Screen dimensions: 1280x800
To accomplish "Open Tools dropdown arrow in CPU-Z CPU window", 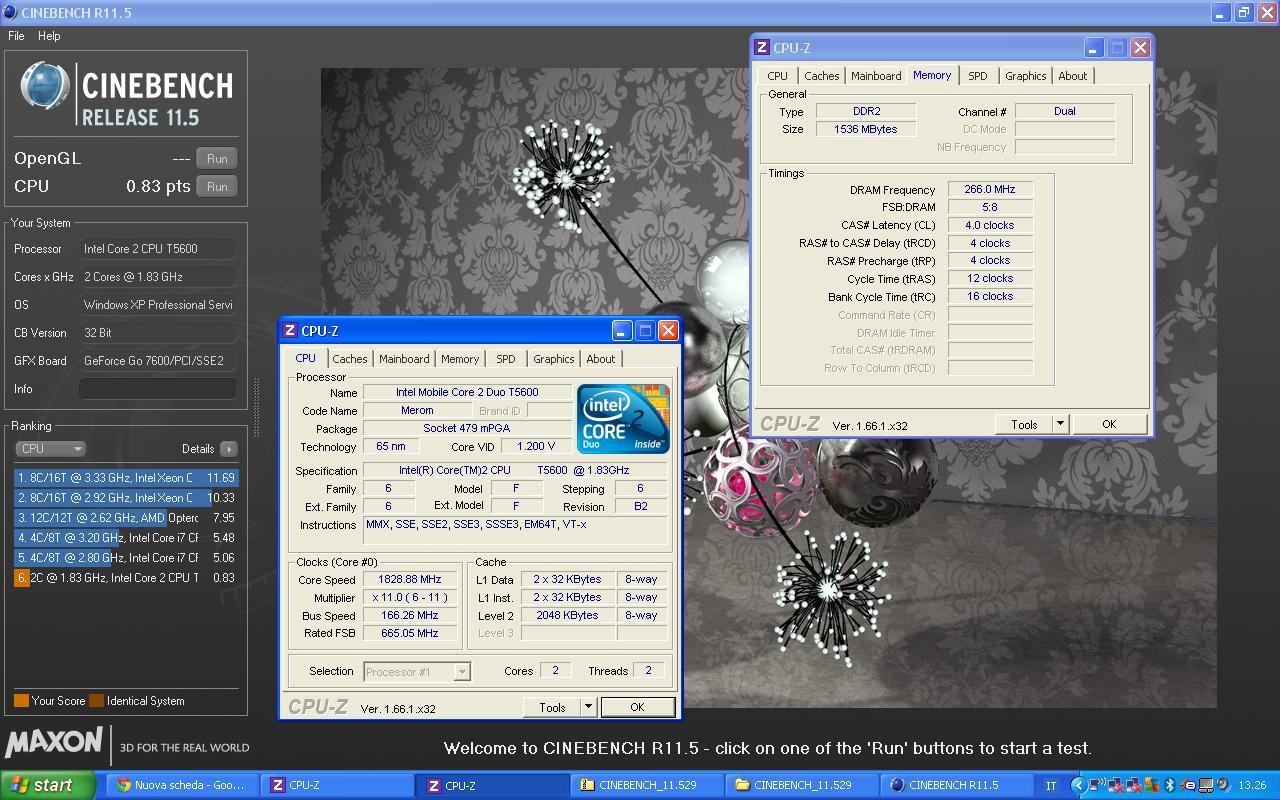I will tap(588, 707).
